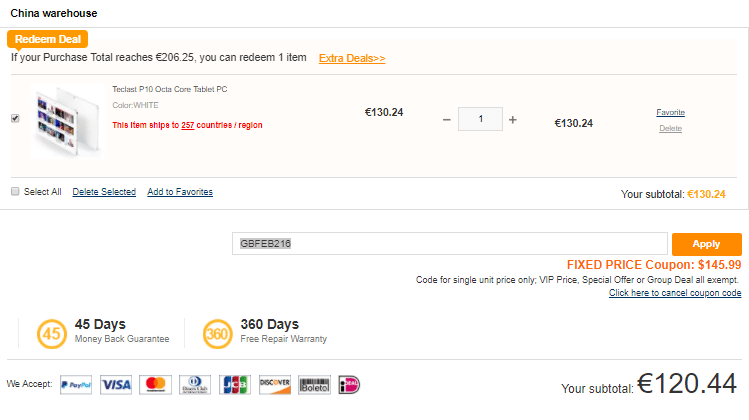Click the coupon code input field

pos(450,243)
